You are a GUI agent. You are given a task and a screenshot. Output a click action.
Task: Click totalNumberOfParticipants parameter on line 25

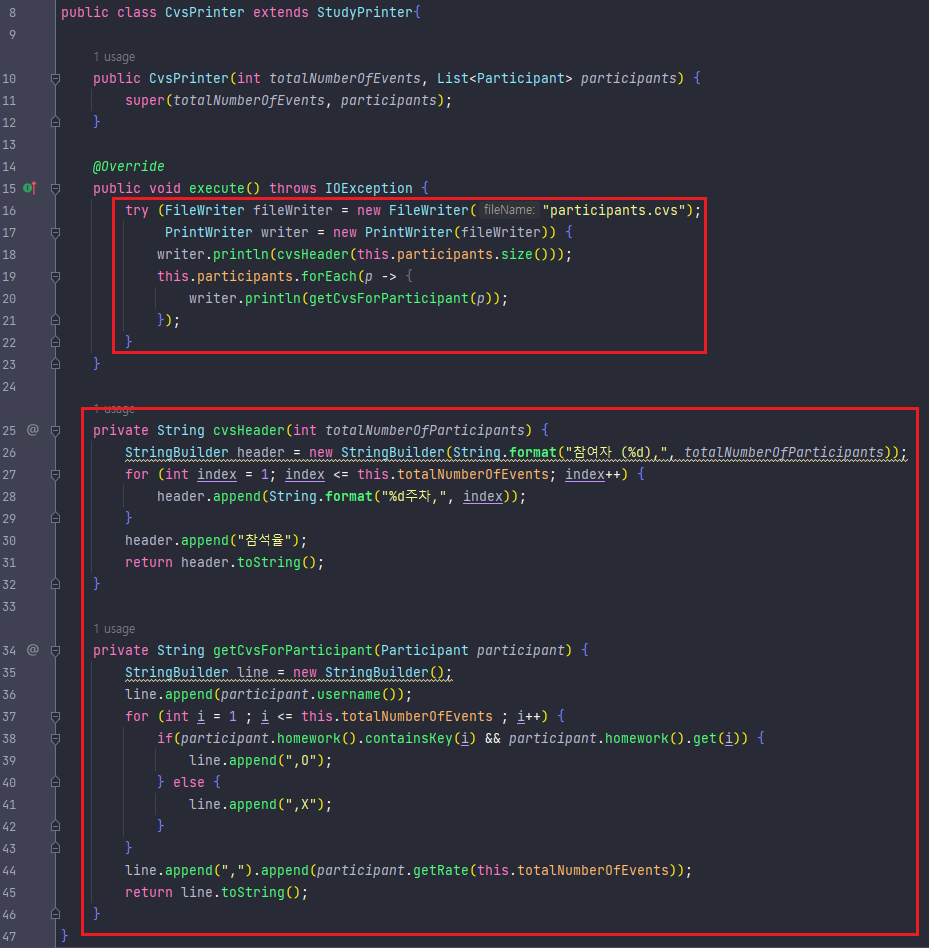click(x=425, y=430)
